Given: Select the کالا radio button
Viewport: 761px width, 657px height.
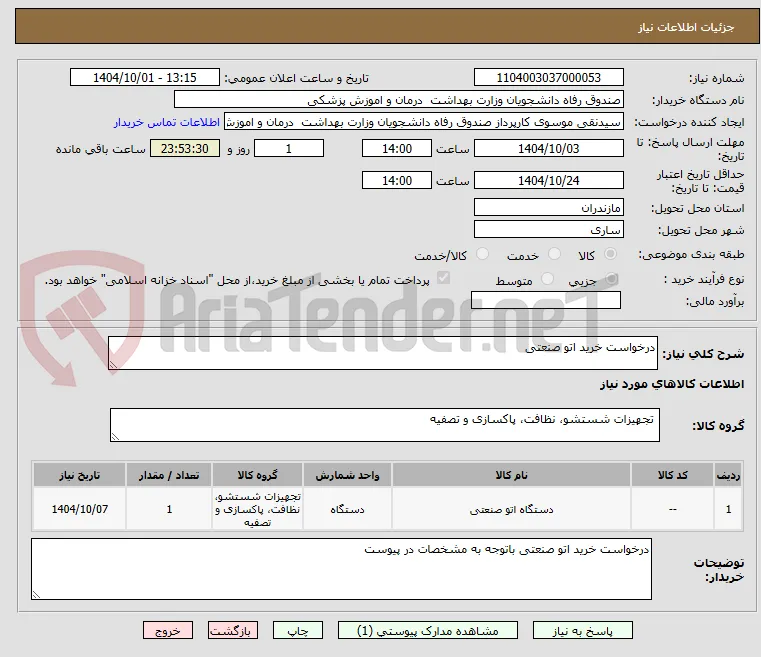Looking at the screenshot, I should coord(611,254).
